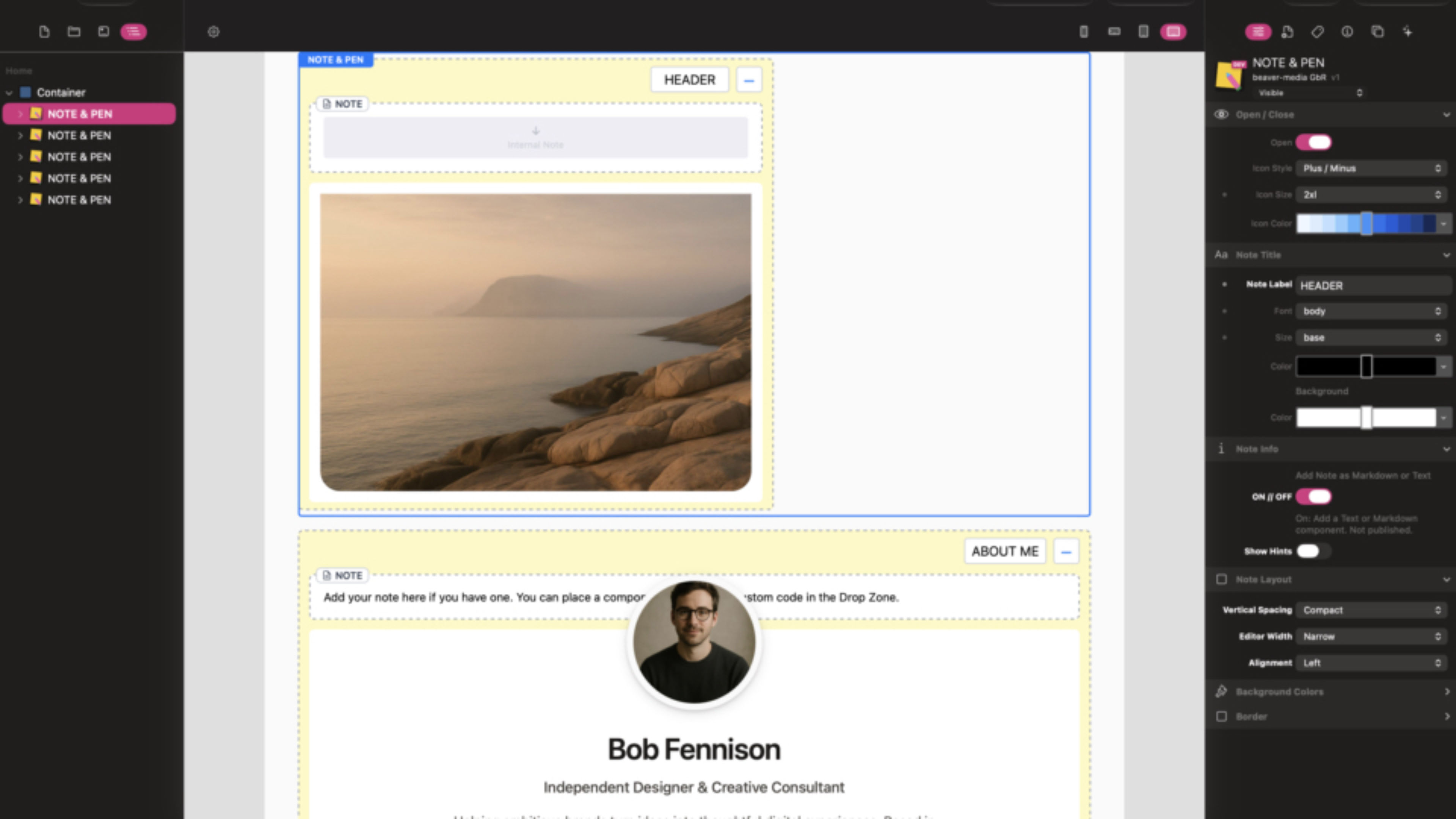
Task: Open the info inspector icon
Action: 1348,31
